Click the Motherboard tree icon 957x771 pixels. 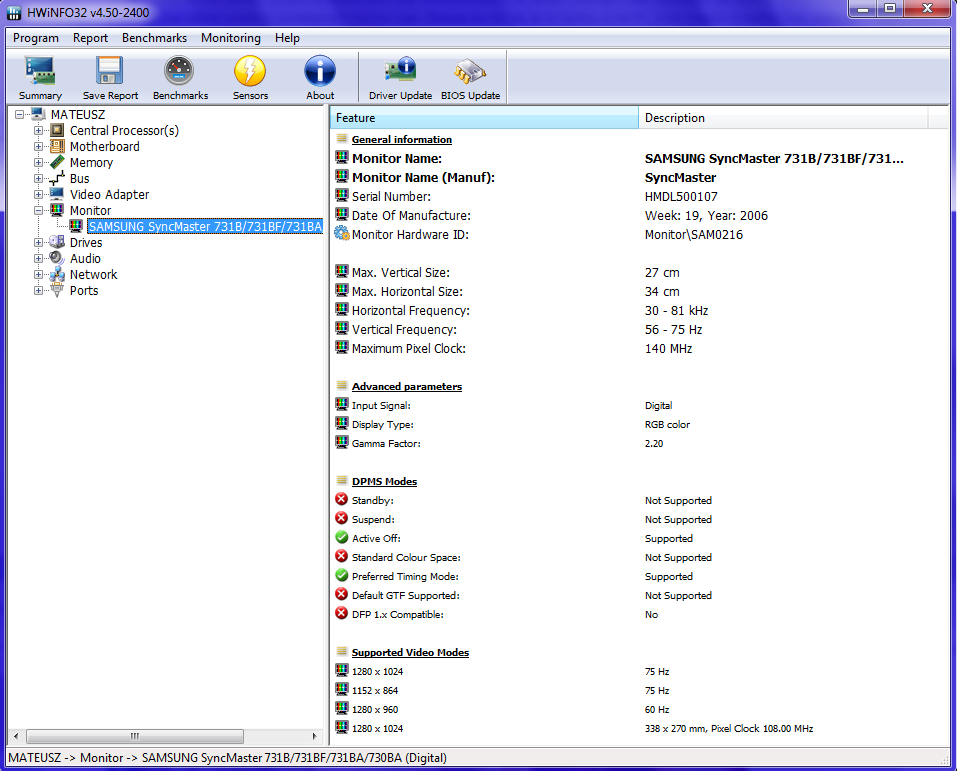coord(57,146)
